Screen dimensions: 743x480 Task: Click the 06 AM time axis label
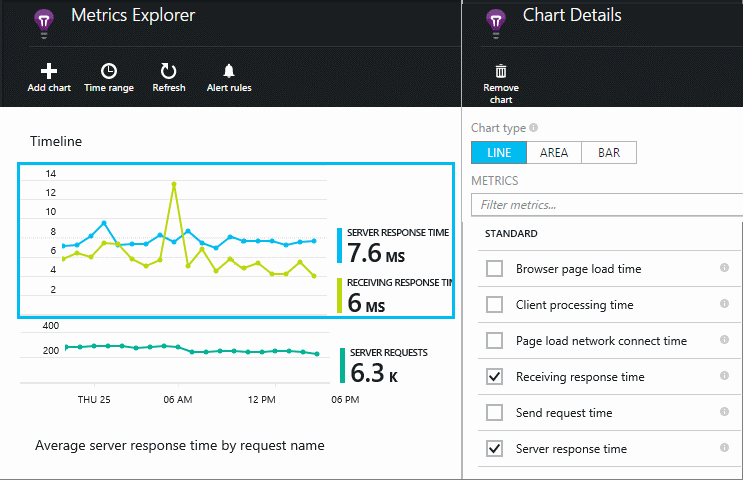click(x=178, y=399)
